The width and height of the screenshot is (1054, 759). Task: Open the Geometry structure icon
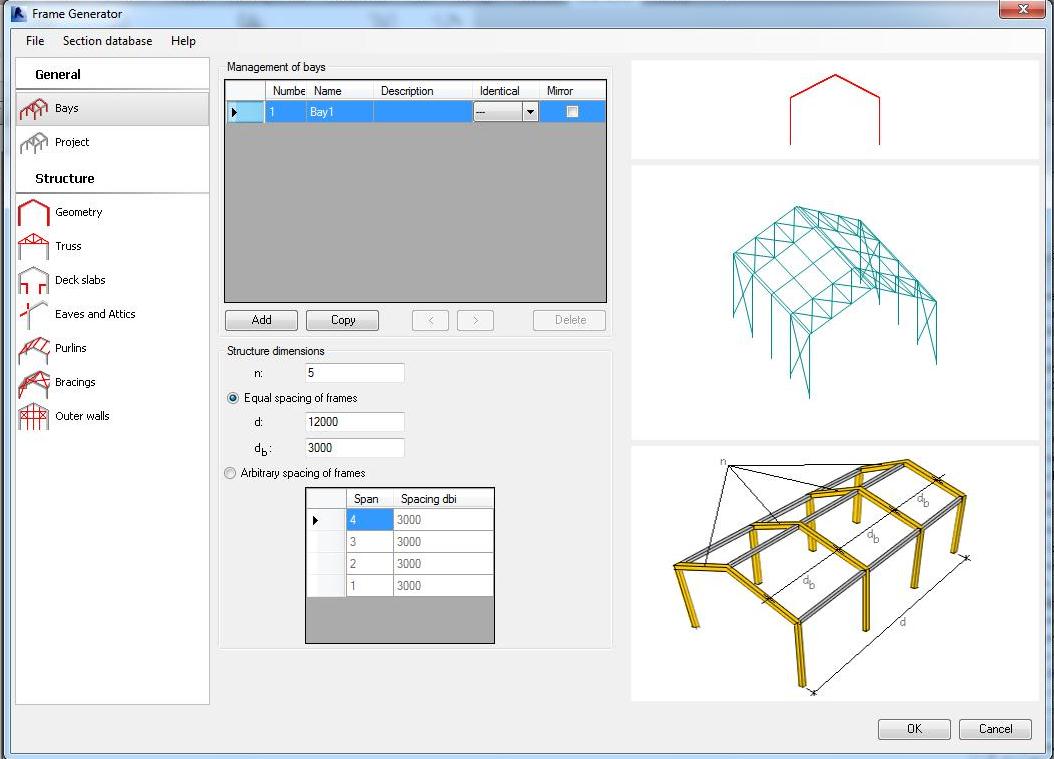click(34, 212)
